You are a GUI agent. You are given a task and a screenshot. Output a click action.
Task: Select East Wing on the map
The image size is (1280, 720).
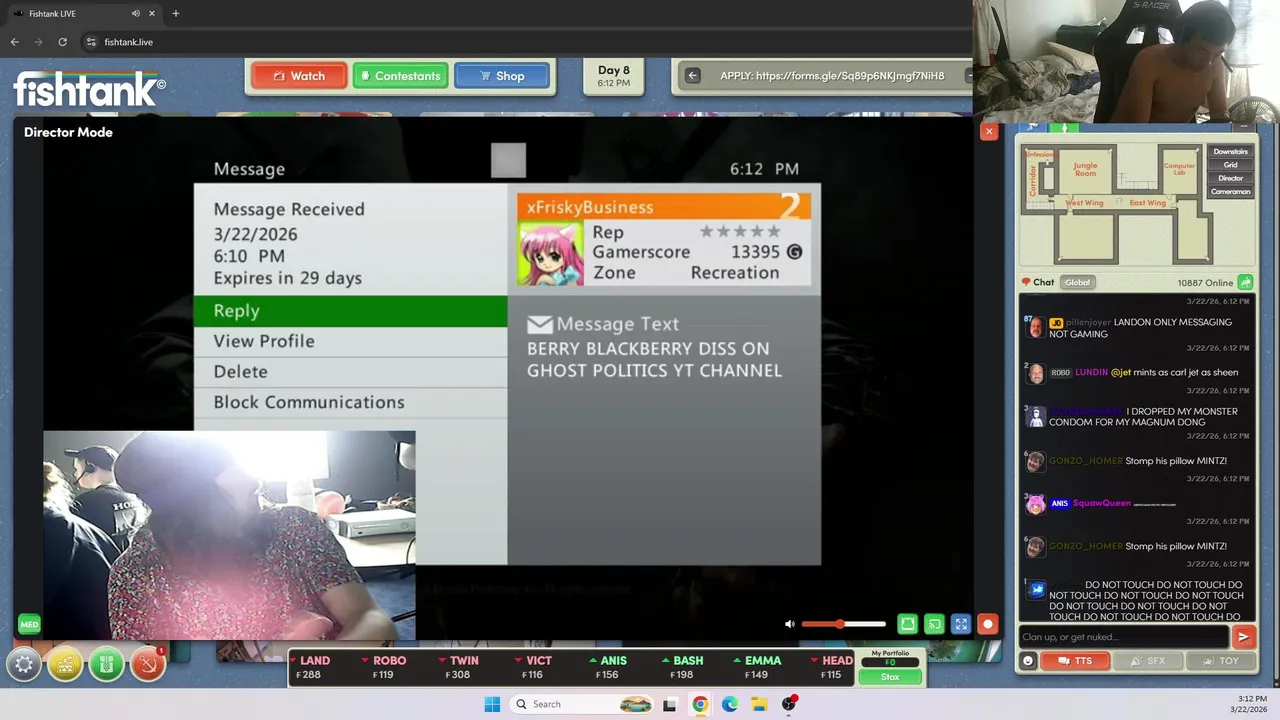pos(1147,203)
